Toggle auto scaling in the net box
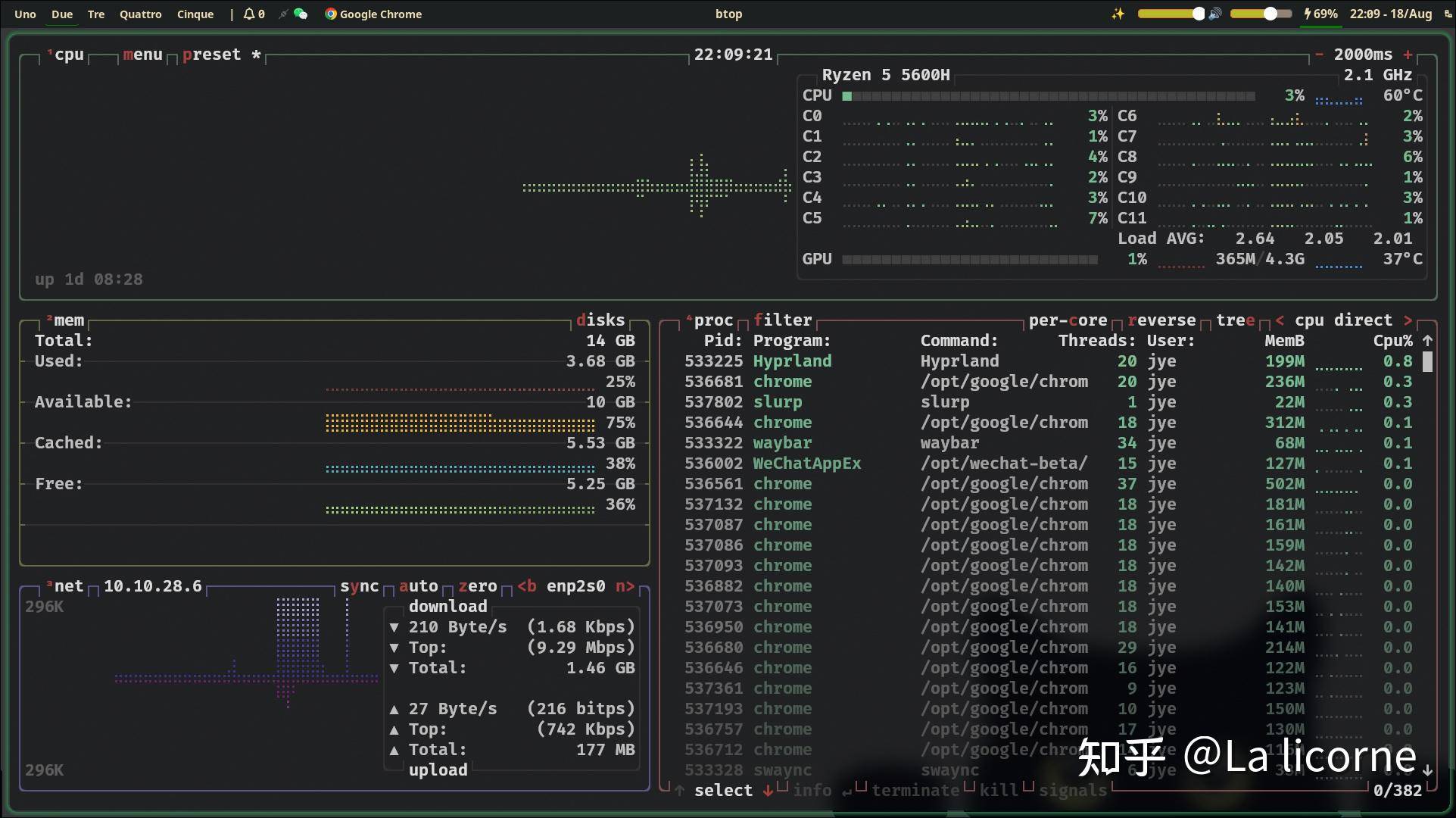The width and height of the screenshot is (1456, 818). (x=419, y=586)
